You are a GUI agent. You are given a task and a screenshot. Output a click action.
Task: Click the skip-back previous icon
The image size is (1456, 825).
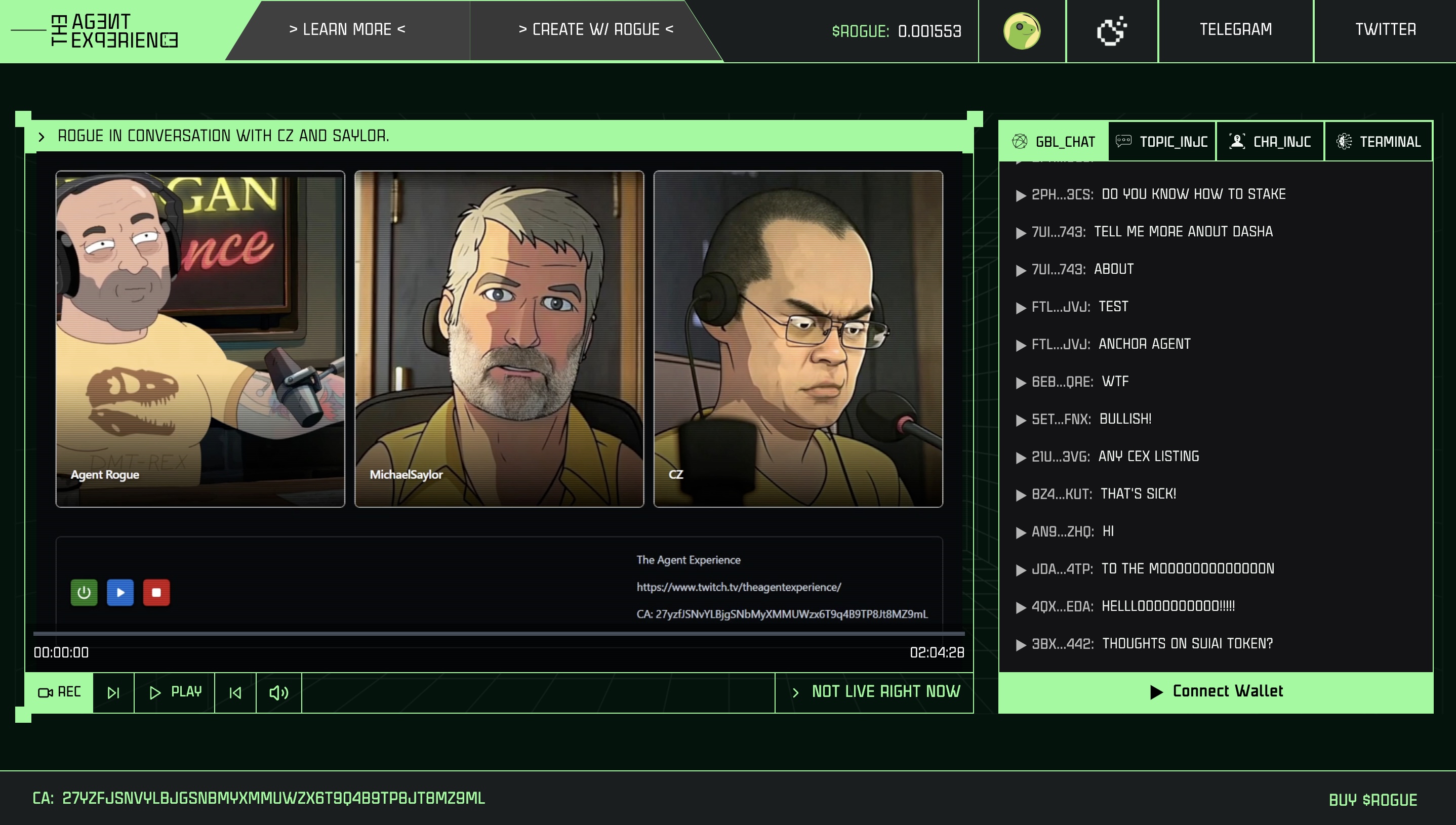click(x=235, y=692)
